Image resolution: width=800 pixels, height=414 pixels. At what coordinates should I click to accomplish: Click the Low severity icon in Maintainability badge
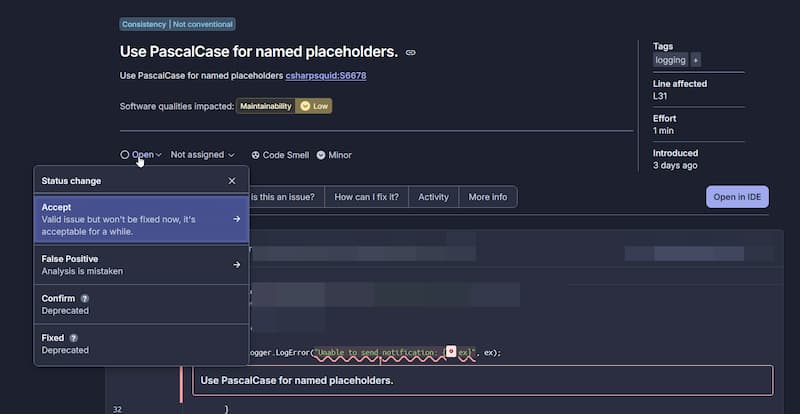(x=304, y=106)
